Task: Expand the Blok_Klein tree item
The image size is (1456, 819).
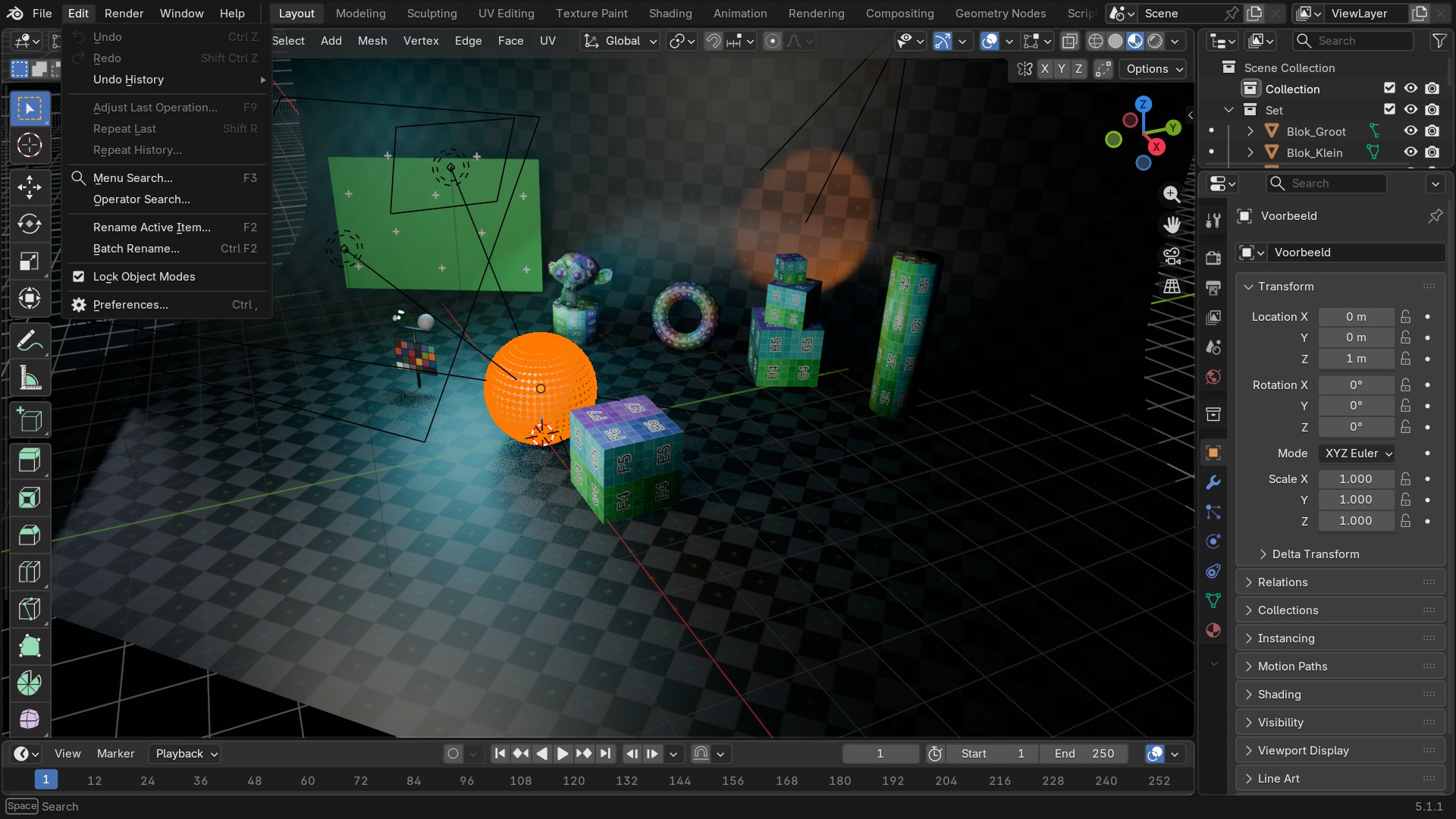Action: pyautogui.click(x=1250, y=152)
